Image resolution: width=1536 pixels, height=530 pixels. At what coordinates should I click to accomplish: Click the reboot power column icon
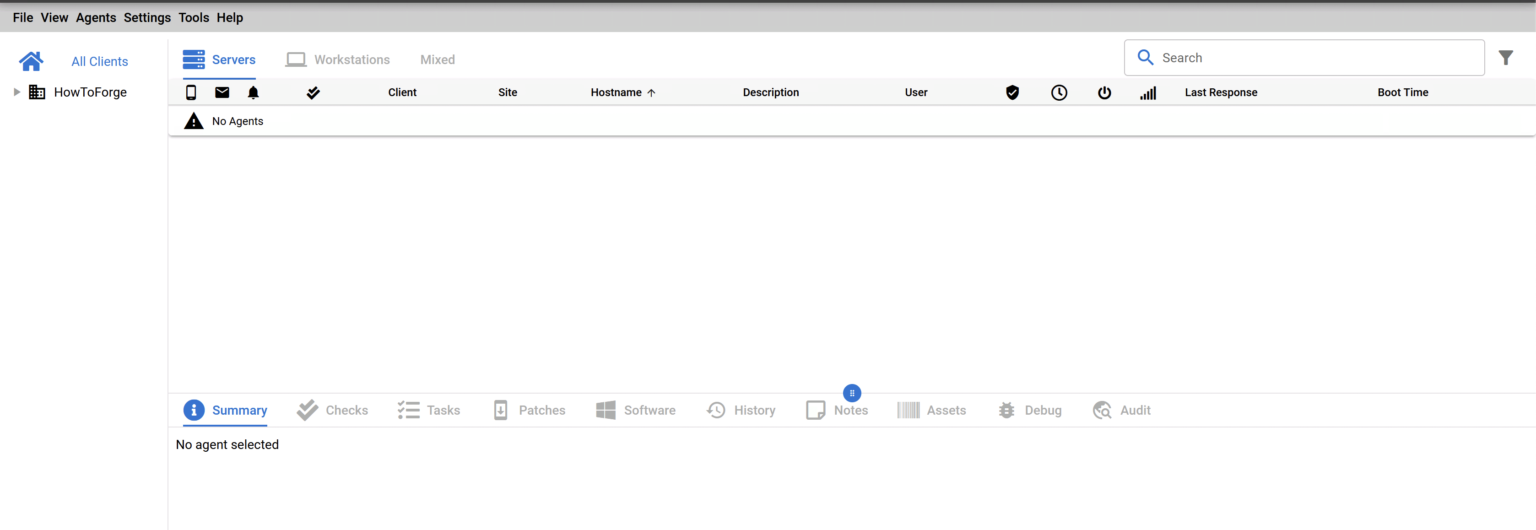click(x=1104, y=92)
